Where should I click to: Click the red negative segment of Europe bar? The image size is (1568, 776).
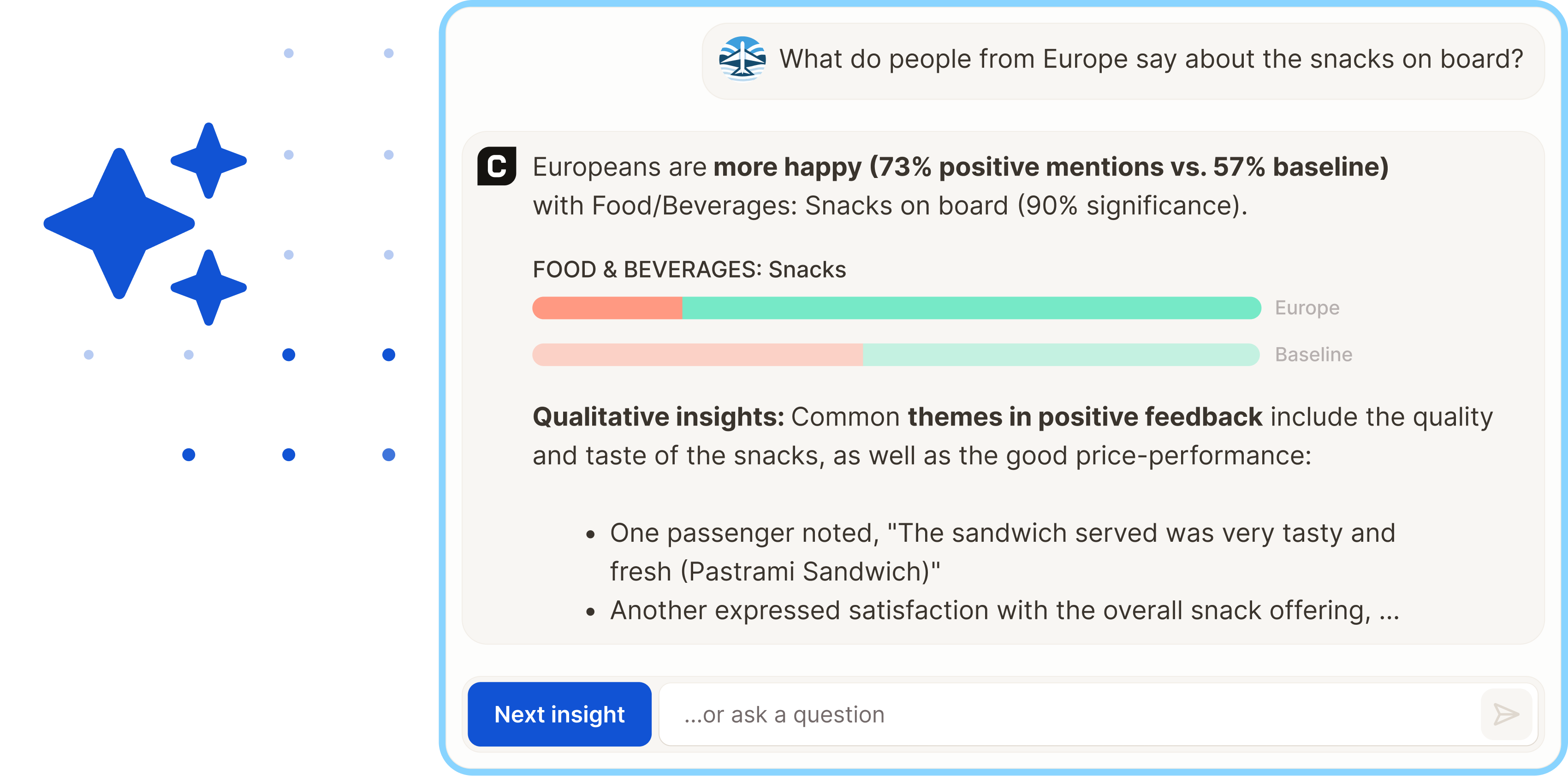click(x=607, y=308)
